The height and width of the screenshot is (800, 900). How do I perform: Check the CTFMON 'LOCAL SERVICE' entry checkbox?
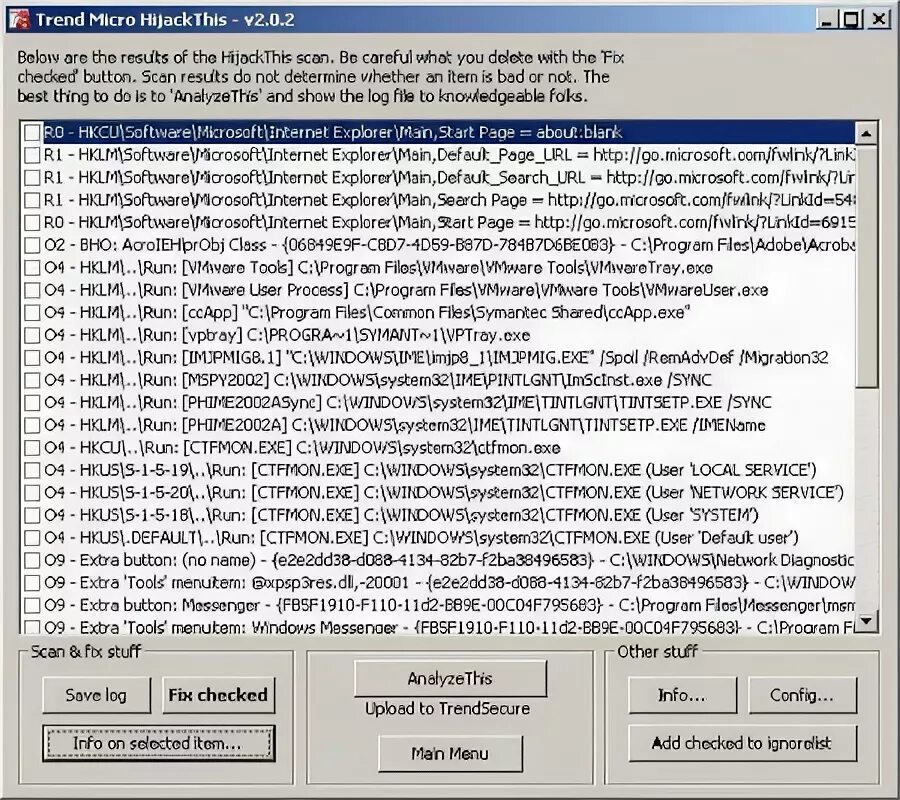click(32, 470)
